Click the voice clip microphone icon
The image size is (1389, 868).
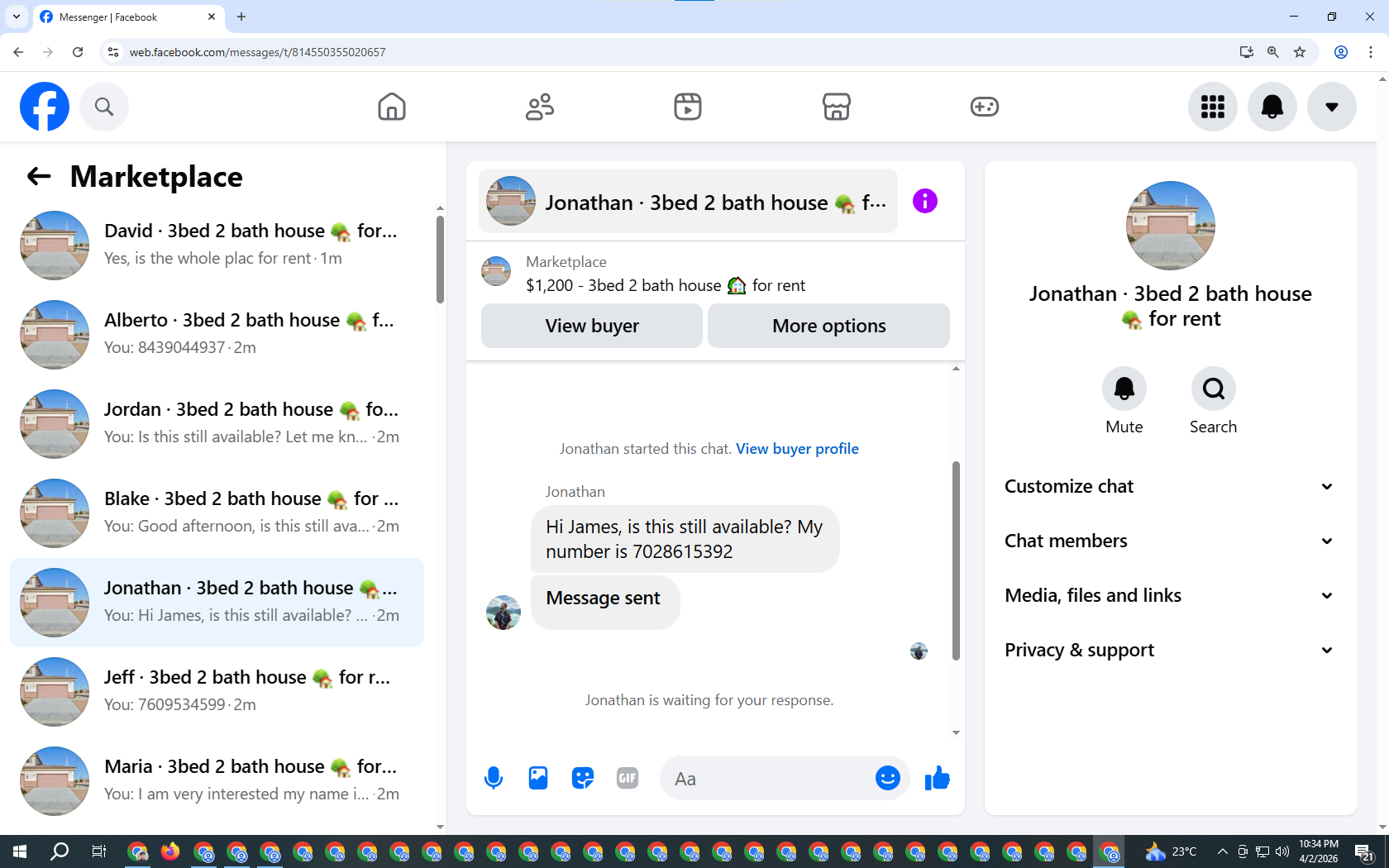[x=494, y=778]
